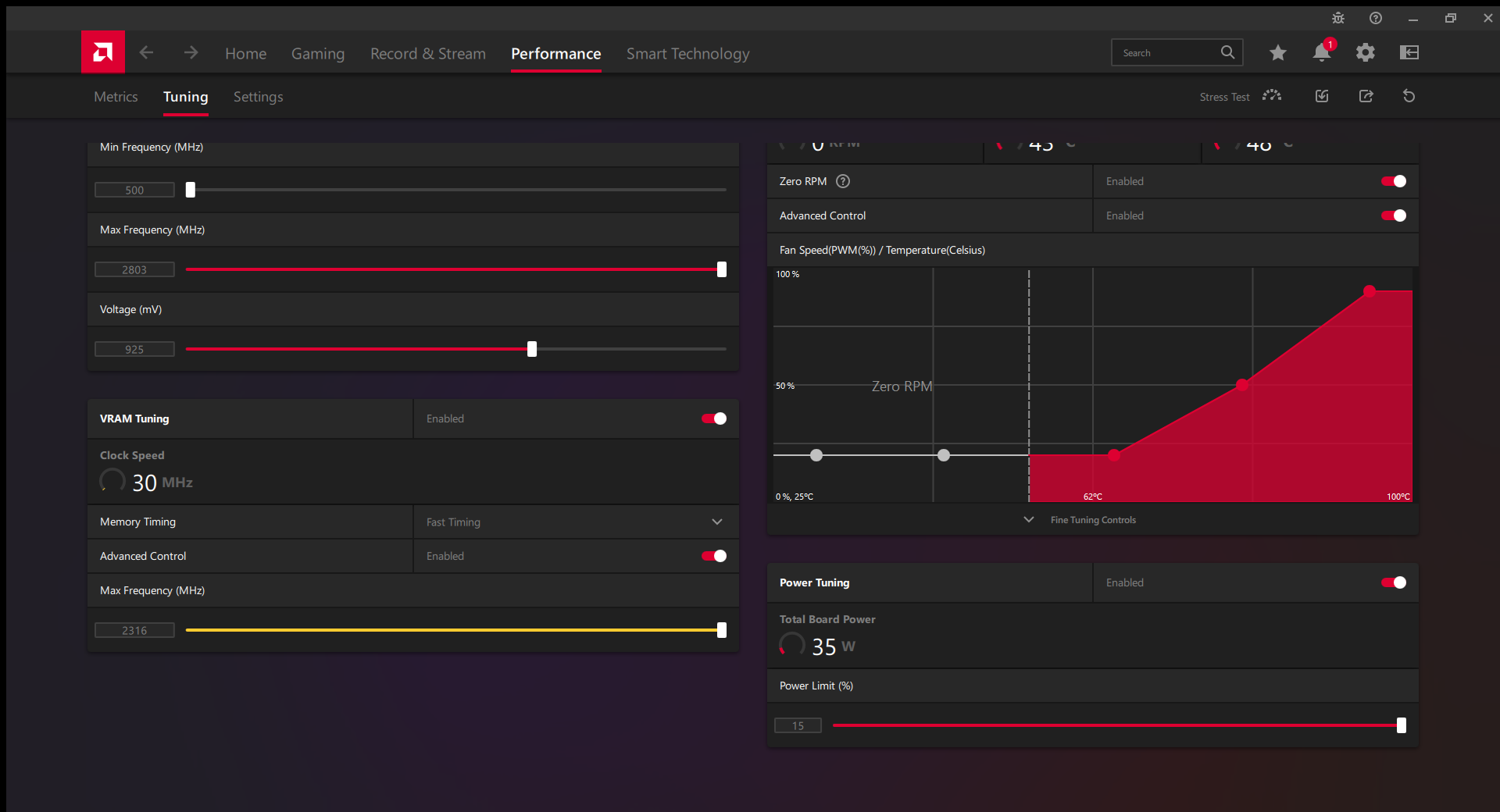Select the first gray fan curve point

coord(816,455)
